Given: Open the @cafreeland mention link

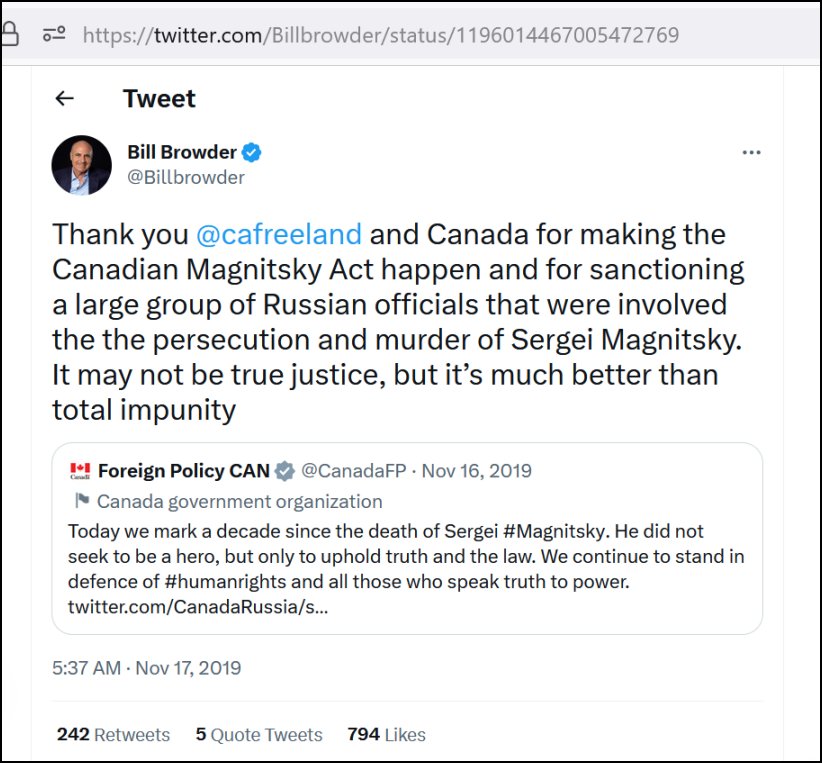Looking at the screenshot, I should click(278, 234).
